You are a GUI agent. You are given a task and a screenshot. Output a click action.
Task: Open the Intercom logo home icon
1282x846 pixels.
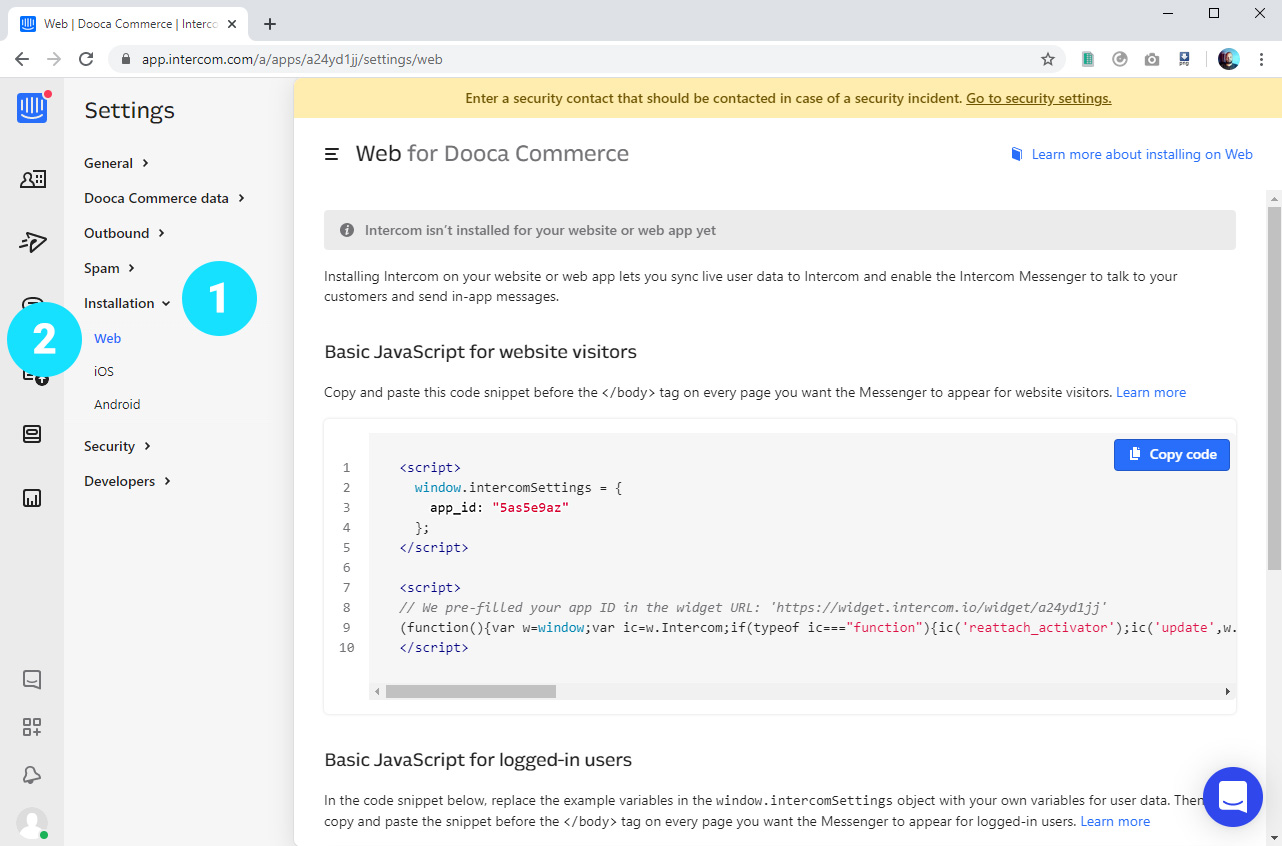pyautogui.click(x=32, y=107)
